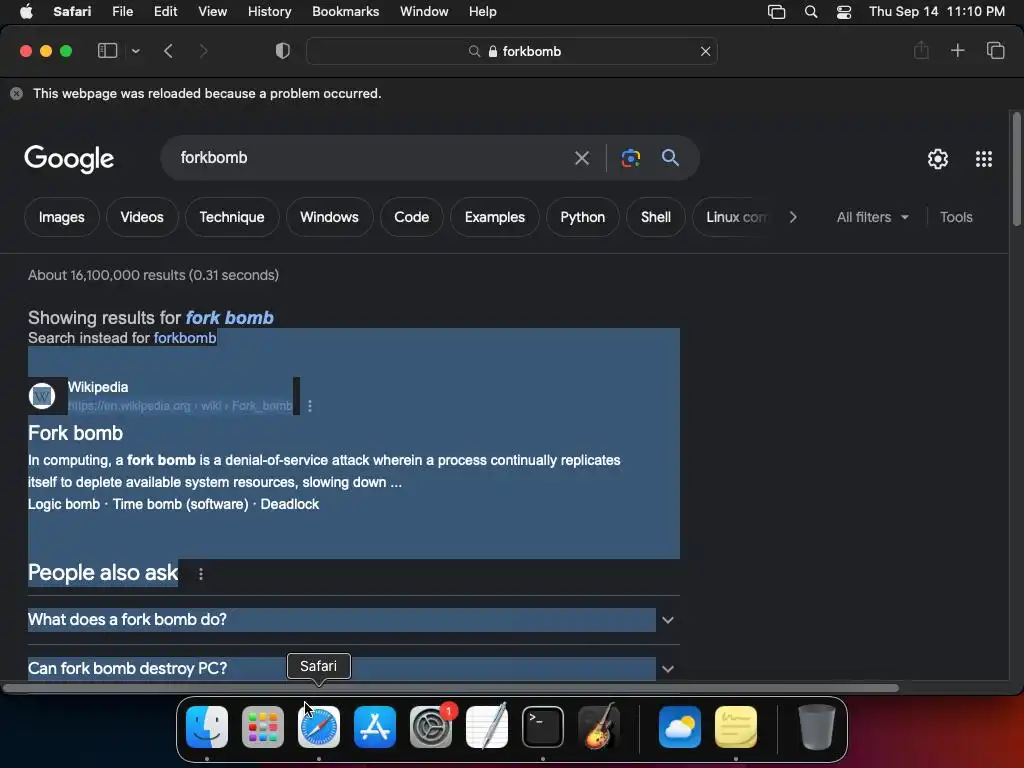The height and width of the screenshot is (768, 1024).
Task: Show tab overview
Action: pos(995,50)
